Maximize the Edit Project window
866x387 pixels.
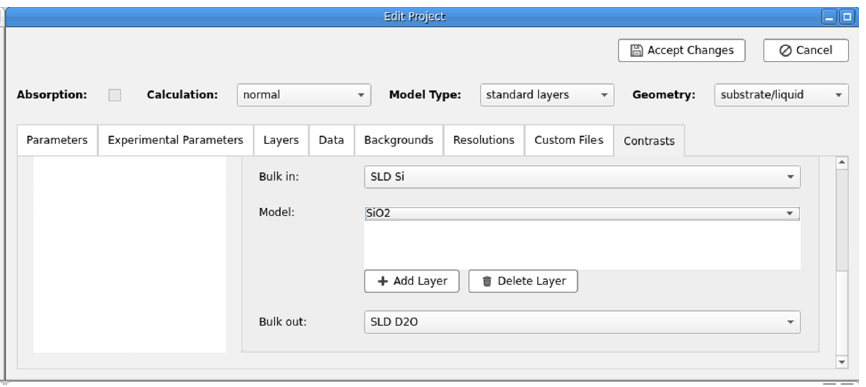[847, 17]
